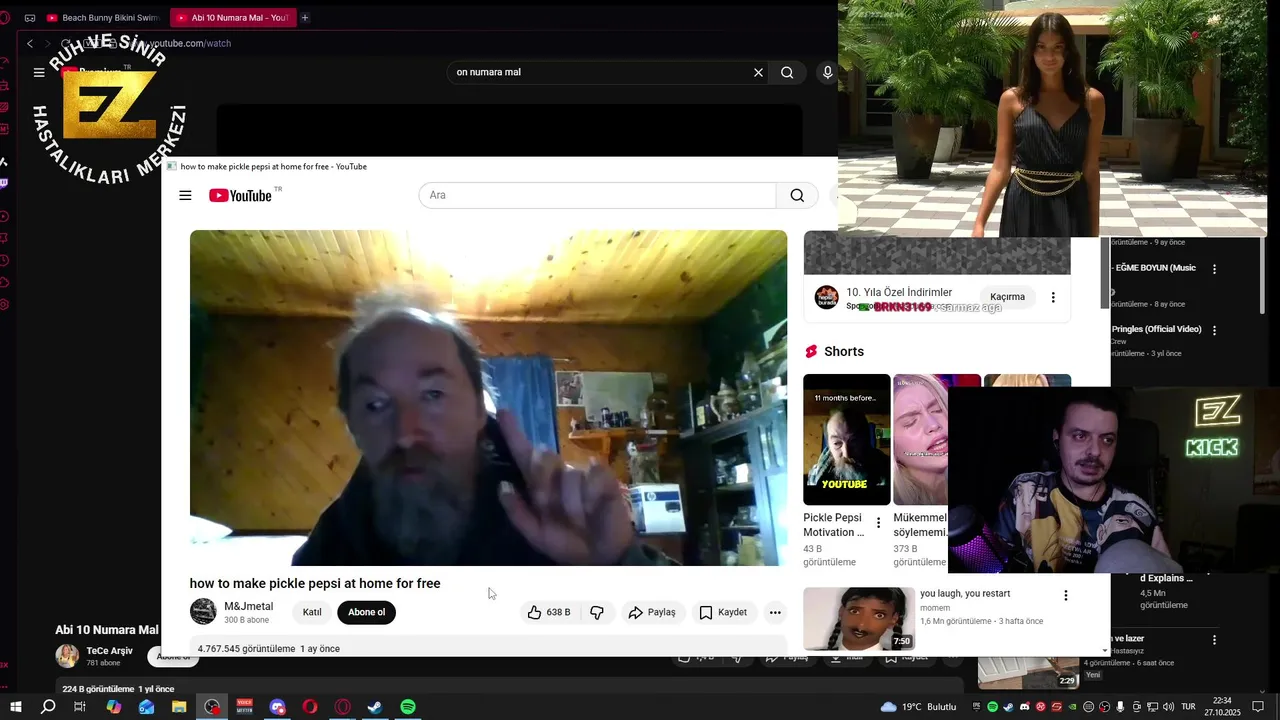Open Discord icon in system tray
Screen dimensions: 1280x720
pyautogui.click(x=1025, y=706)
